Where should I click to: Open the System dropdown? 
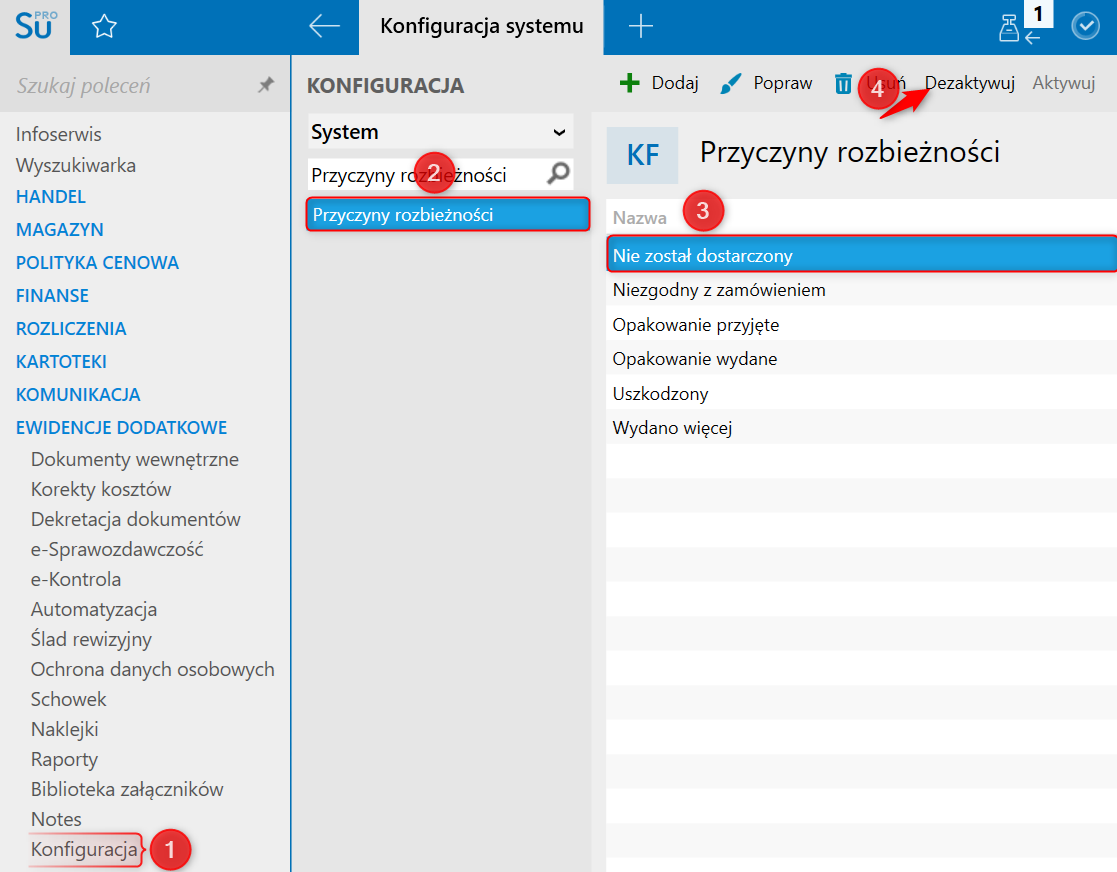click(440, 132)
